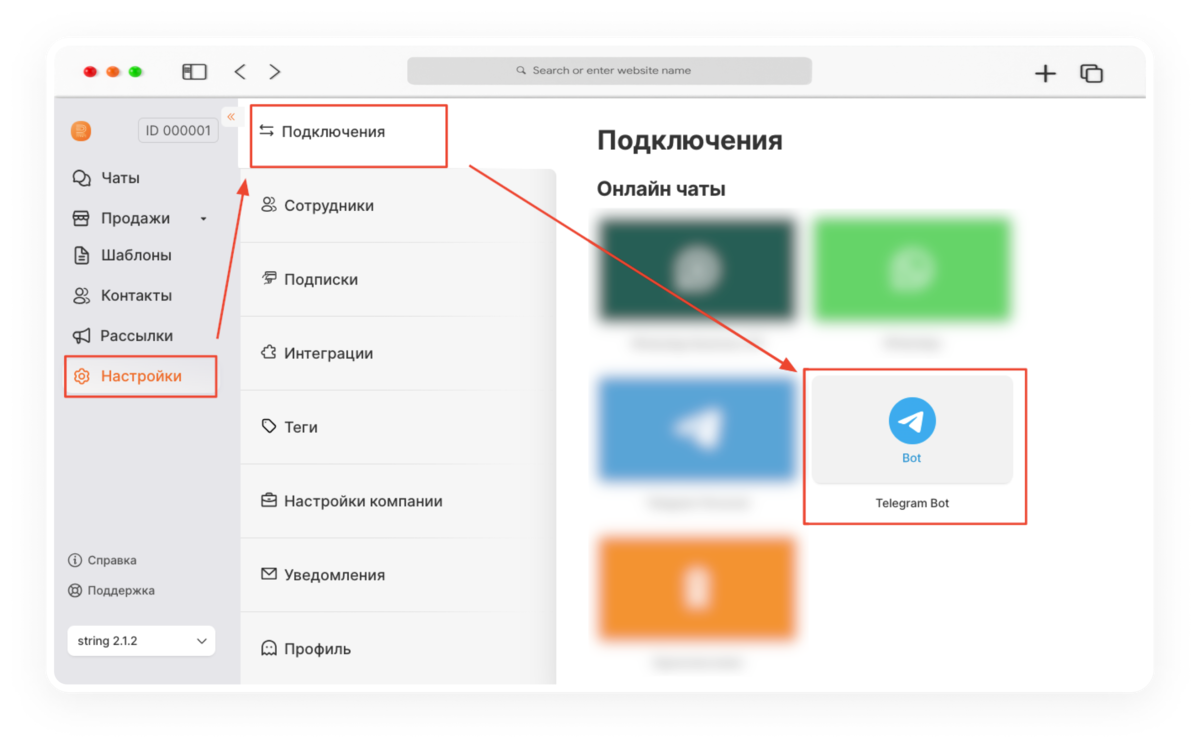Open the Поддержка support link
The width and height of the screenshot is (1200, 747).
point(121,590)
